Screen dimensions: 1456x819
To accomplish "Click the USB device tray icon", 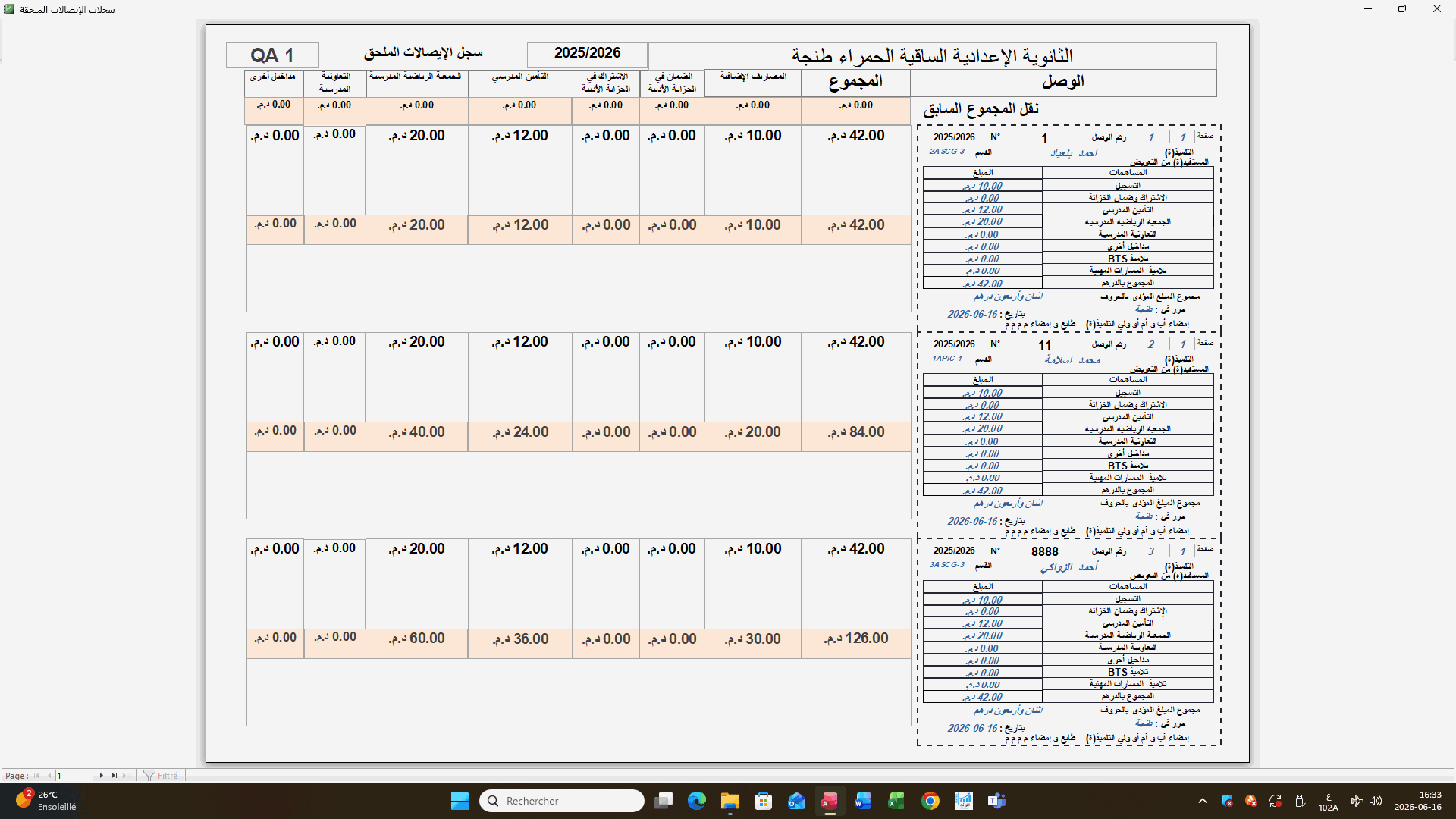I will [x=1300, y=801].
